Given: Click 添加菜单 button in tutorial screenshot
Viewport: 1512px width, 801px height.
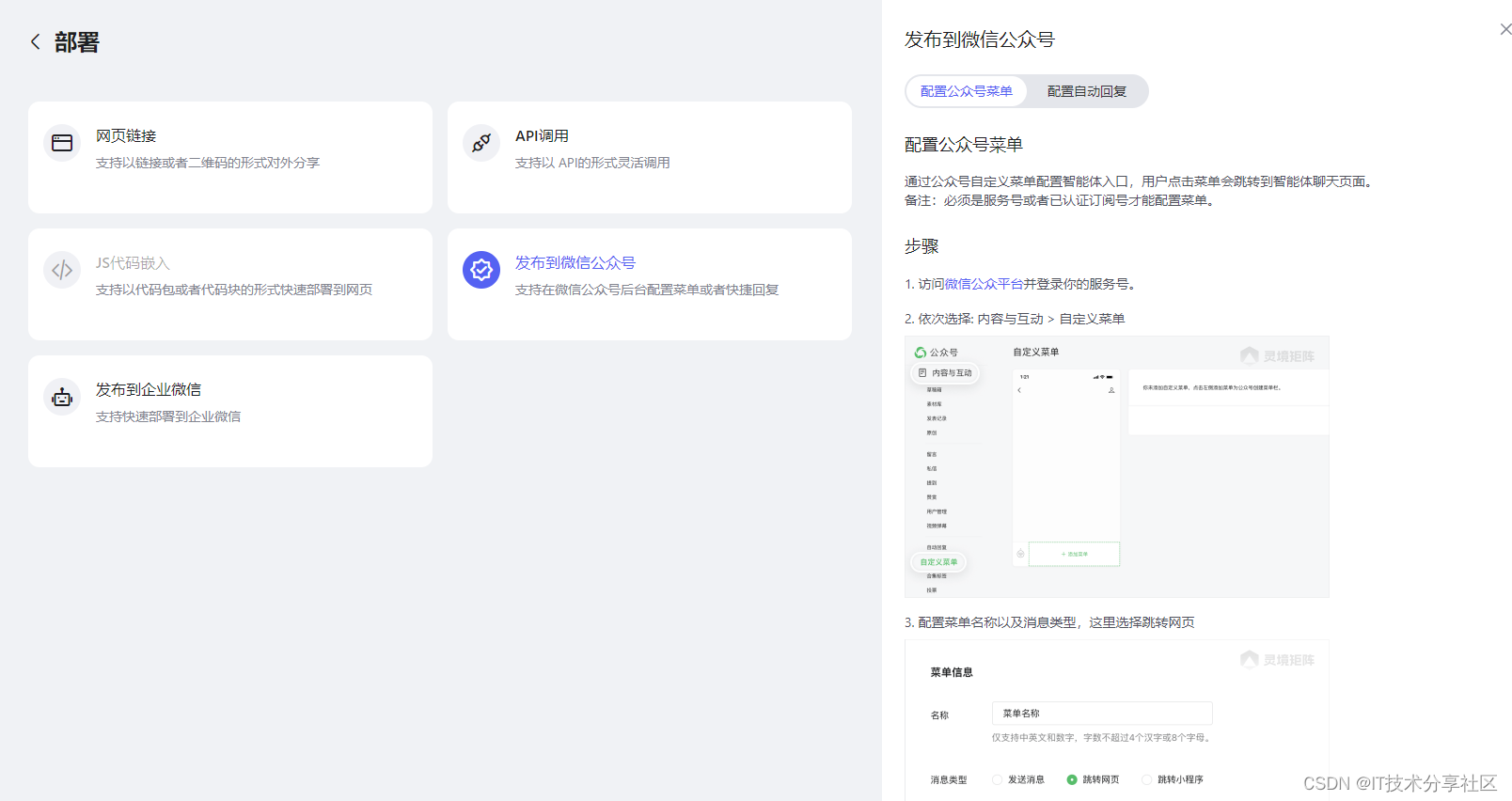Looking at the screenshot, I should [1075, 554].
